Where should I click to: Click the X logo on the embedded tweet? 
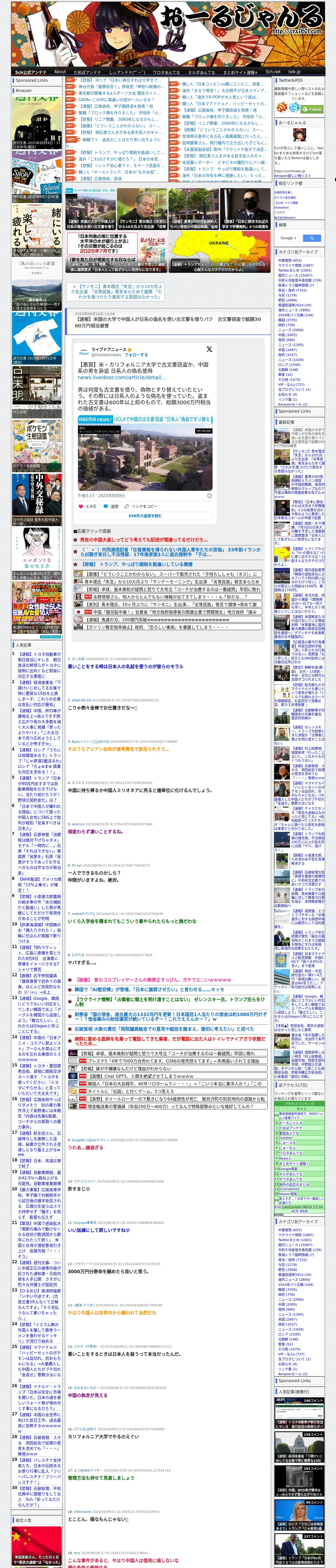(209, 349)
